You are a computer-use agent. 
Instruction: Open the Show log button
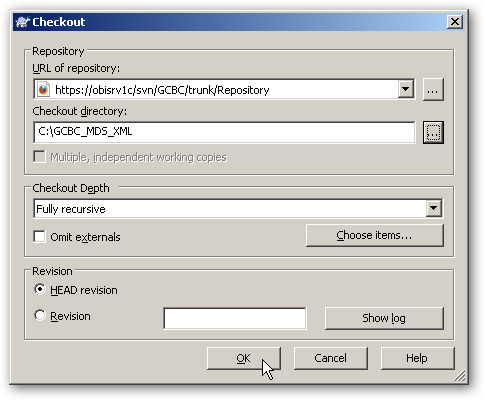(x=384, y=318)
